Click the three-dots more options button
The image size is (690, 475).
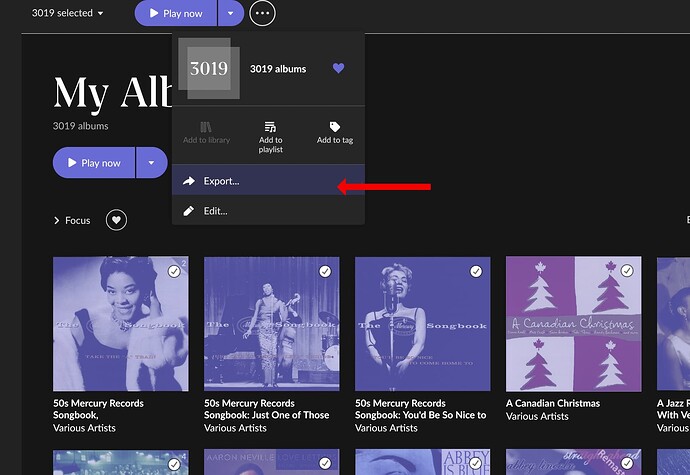[x=262, y=14]
